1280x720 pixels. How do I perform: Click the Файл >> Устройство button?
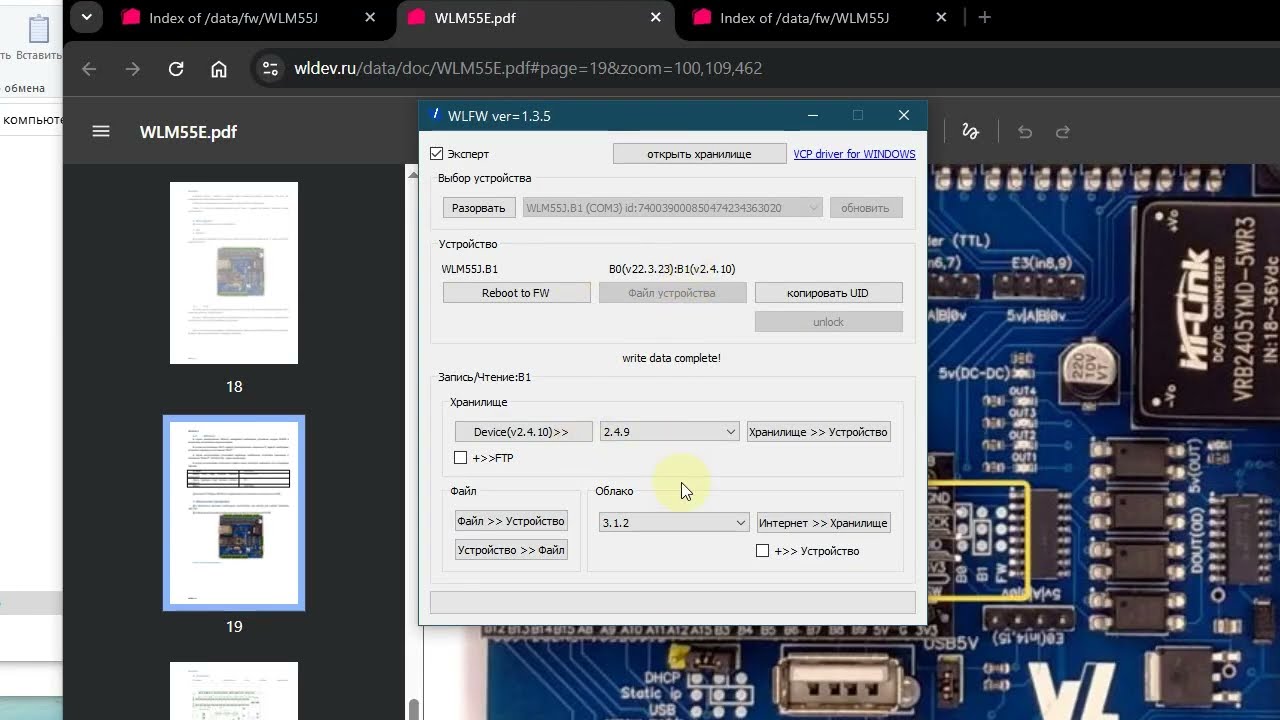coord(511,521)
